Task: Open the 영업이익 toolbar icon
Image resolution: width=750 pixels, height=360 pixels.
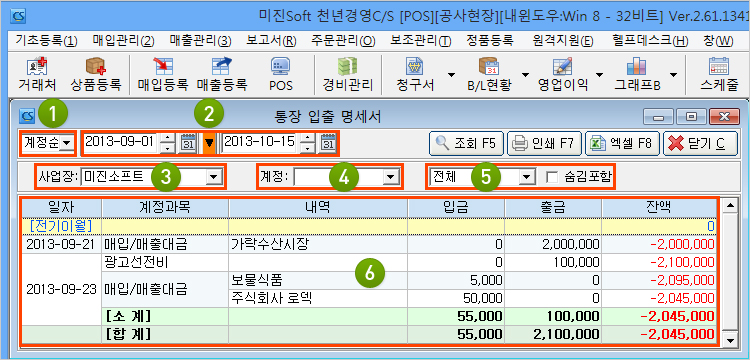Action: coord(562,75)
